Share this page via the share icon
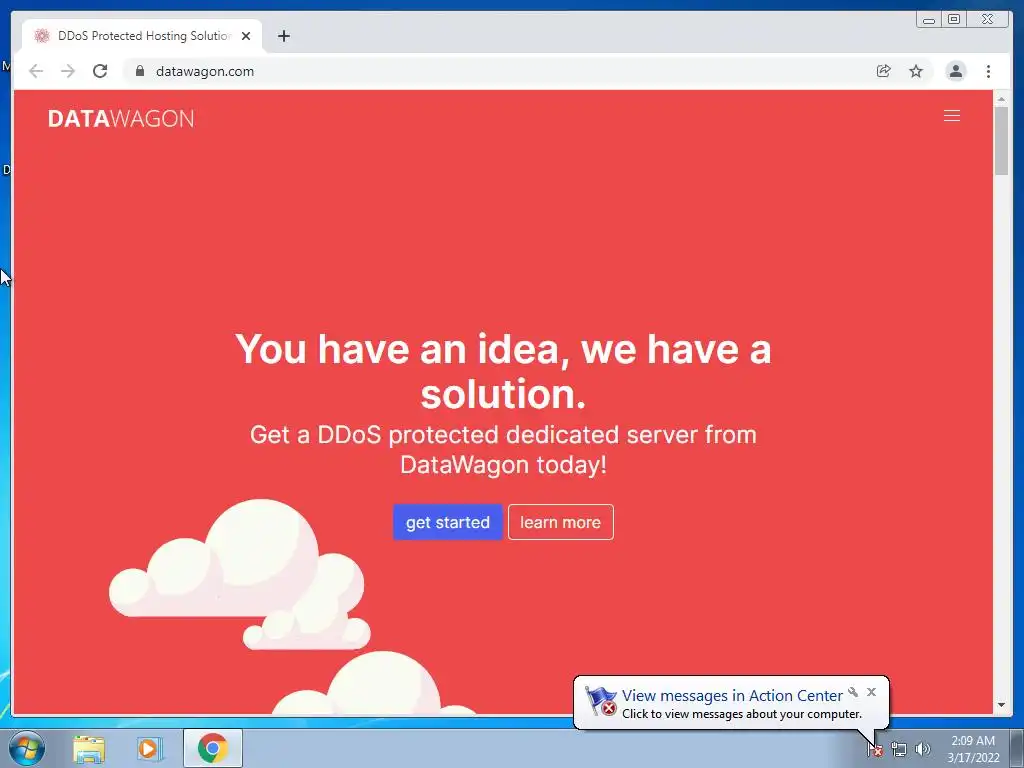 tap(884, 71)
